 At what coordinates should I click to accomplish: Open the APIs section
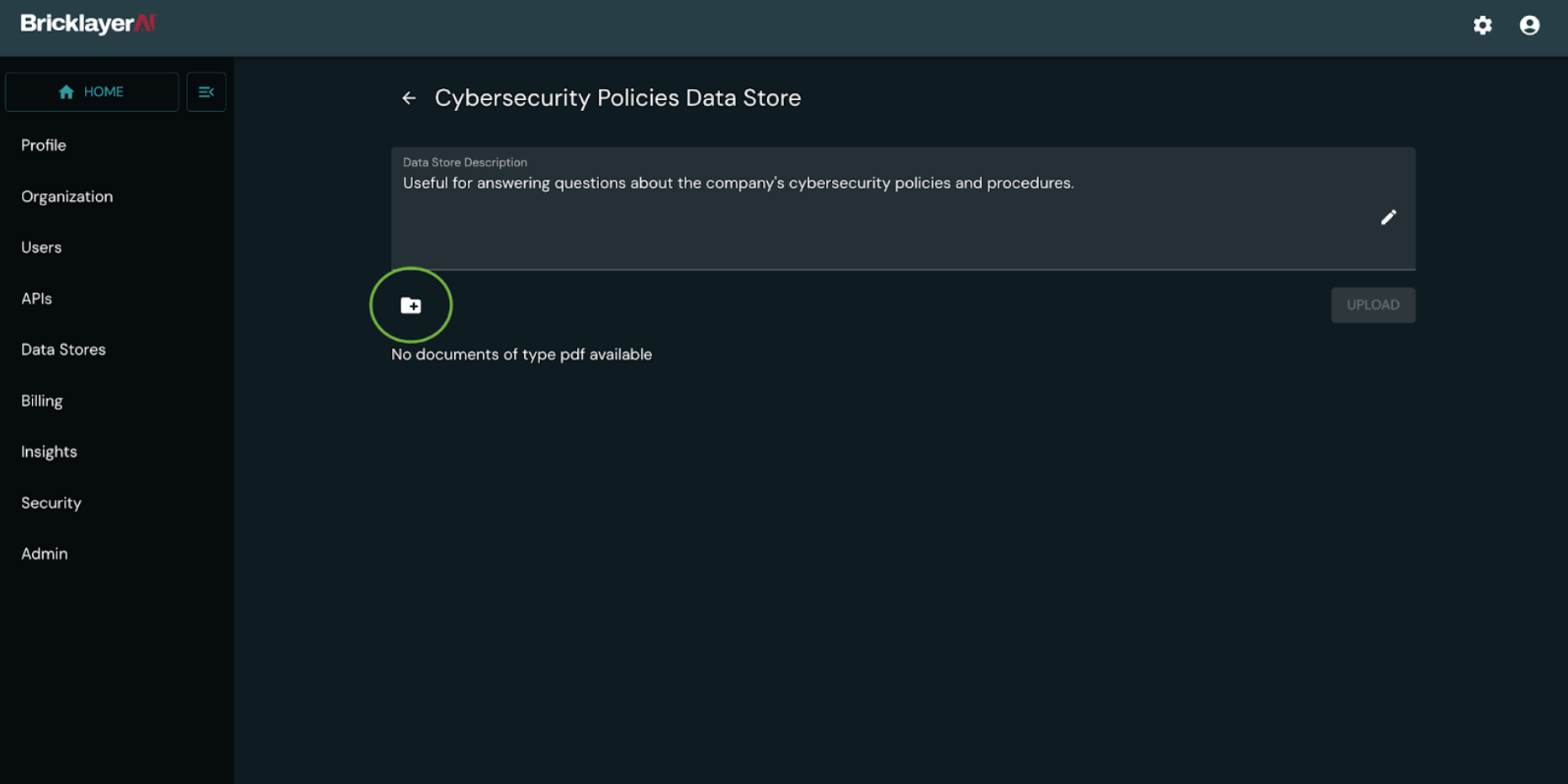(36, 299)
